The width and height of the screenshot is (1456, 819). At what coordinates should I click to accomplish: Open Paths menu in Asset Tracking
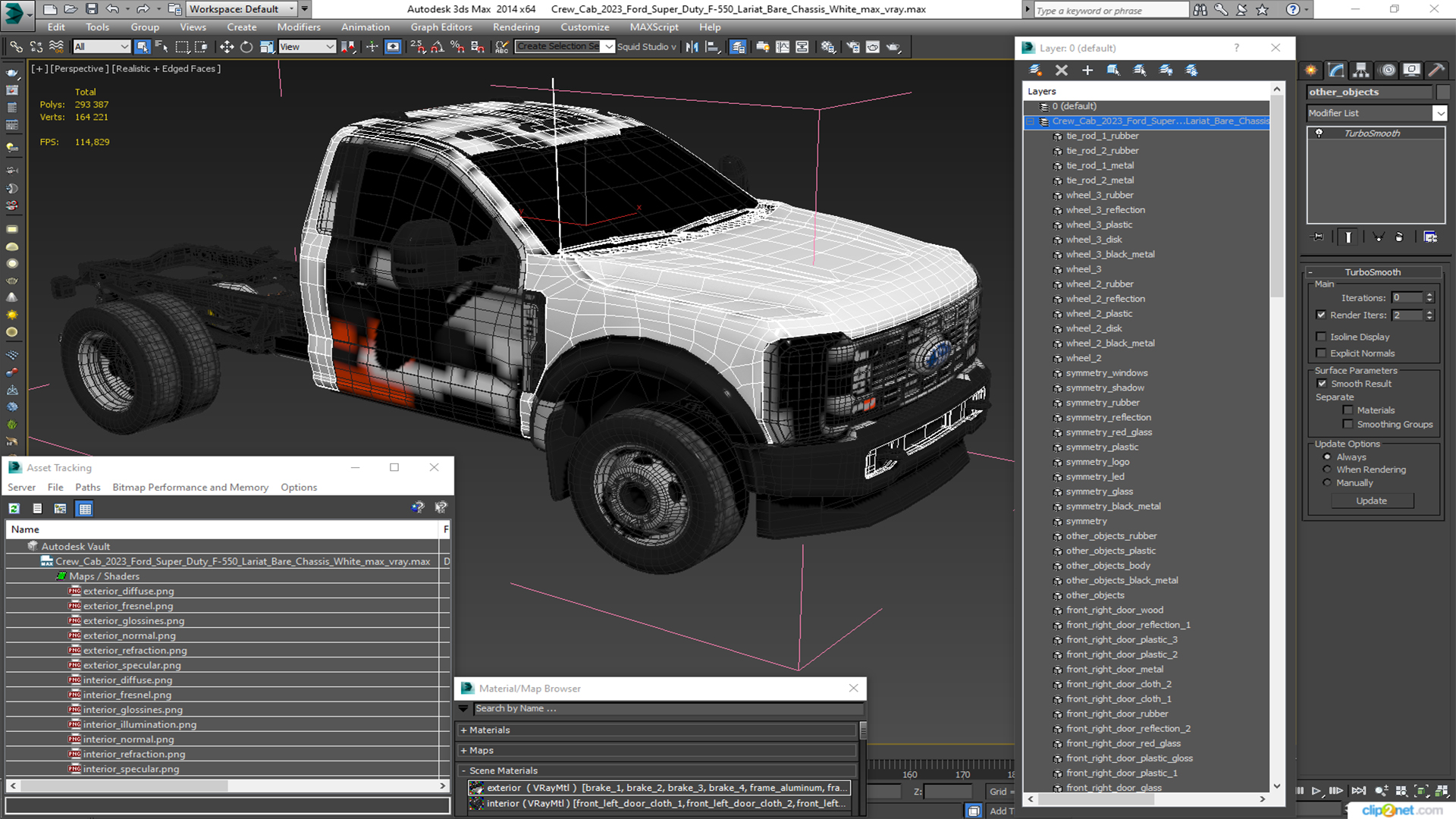87,488
